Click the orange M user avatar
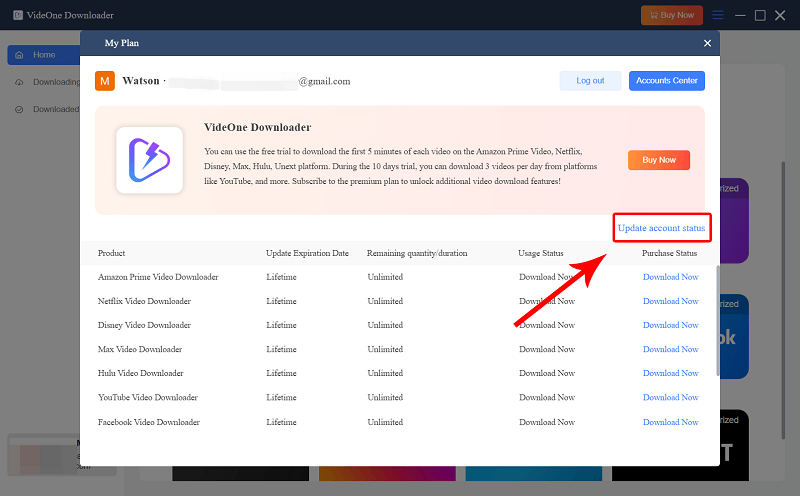800x496 pixels. click(105, 81)
